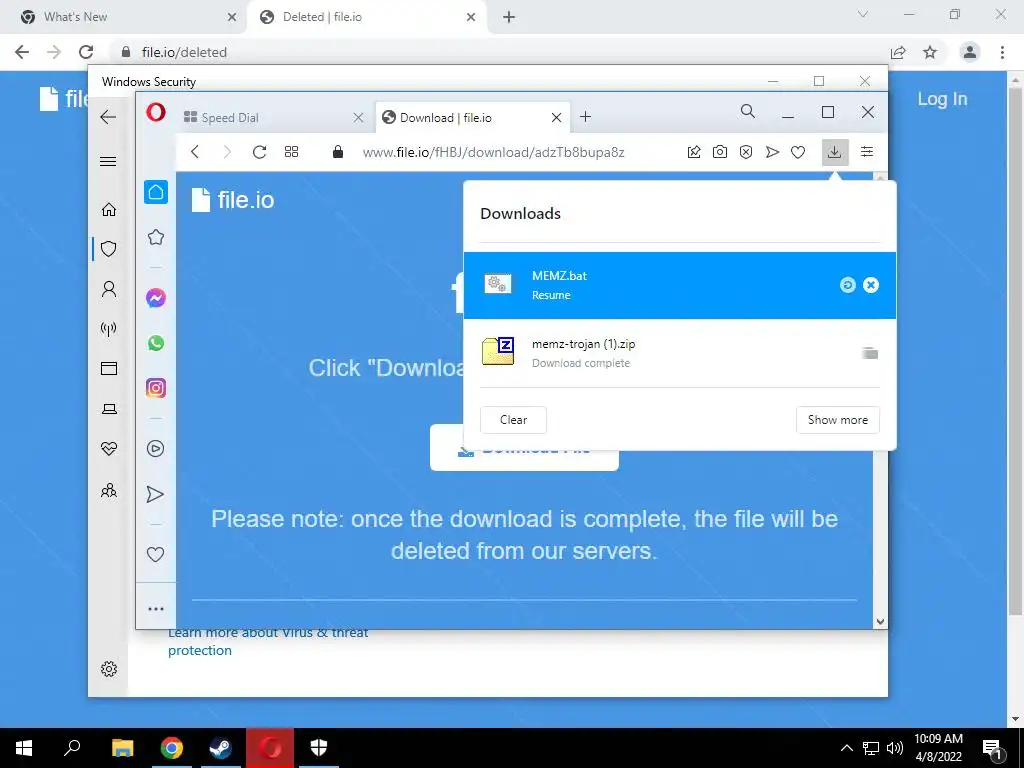
Task: Open My Flow arrow icon in the Opera sidebar
Action: pos(155,494)
